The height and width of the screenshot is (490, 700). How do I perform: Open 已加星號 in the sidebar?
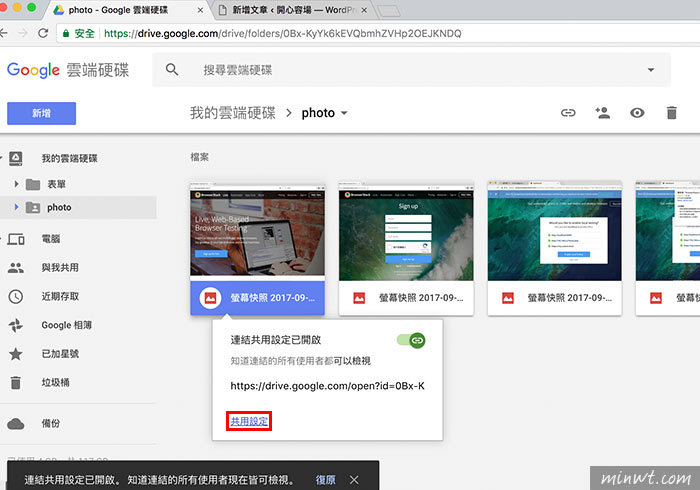(60, 354)
